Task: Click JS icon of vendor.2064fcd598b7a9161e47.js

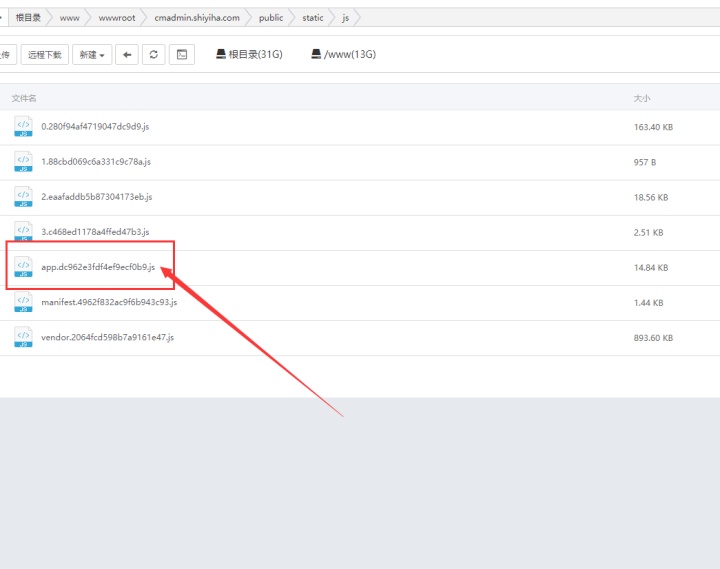Action: pyautogui.click(x=23, y=338)
